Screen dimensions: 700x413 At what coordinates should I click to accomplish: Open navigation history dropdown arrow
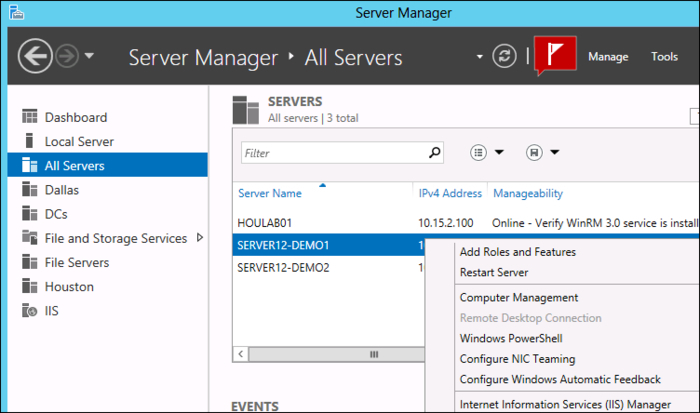pyautogui.click(x=89, y=56)
